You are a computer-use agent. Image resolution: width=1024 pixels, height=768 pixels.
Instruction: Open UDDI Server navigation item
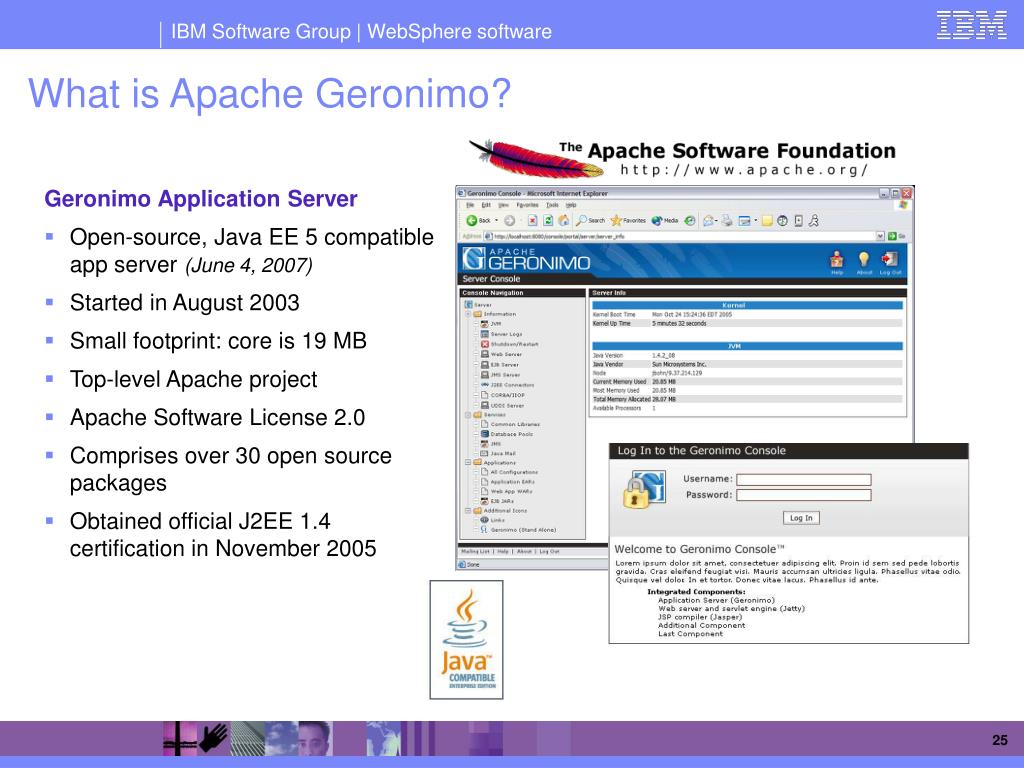click(x=502, y=405)
